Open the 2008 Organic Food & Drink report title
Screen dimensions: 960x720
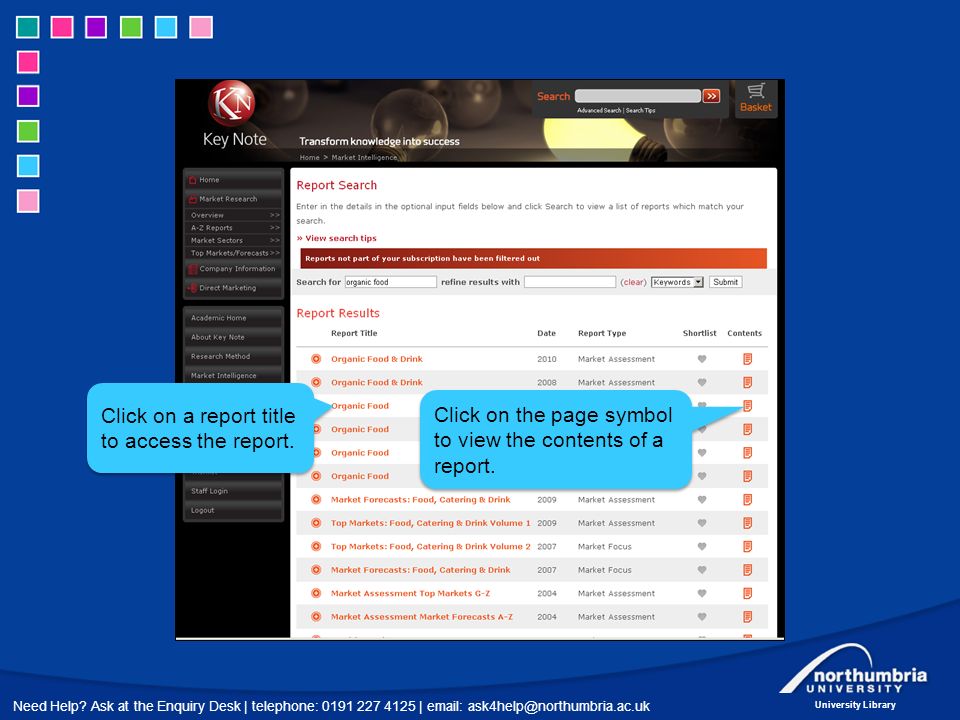click(x=377, y=382)
